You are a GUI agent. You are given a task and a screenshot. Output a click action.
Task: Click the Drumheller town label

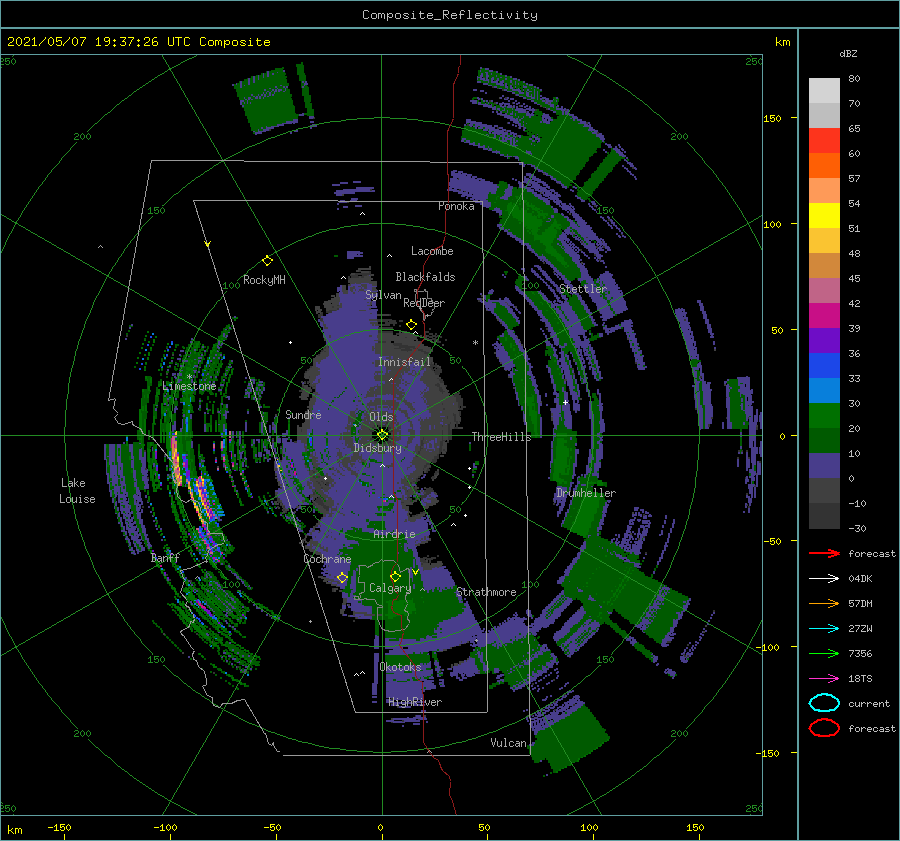point(585,493)
